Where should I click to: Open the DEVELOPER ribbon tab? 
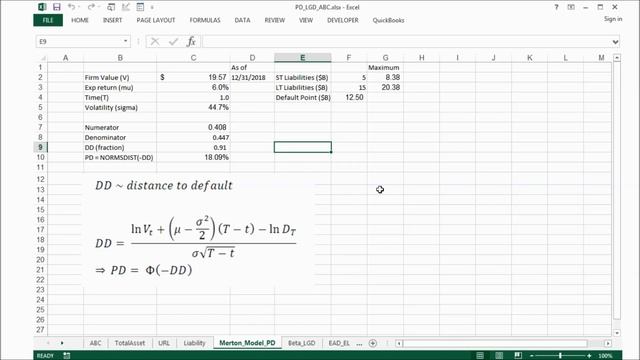click(x=342, y=20)
